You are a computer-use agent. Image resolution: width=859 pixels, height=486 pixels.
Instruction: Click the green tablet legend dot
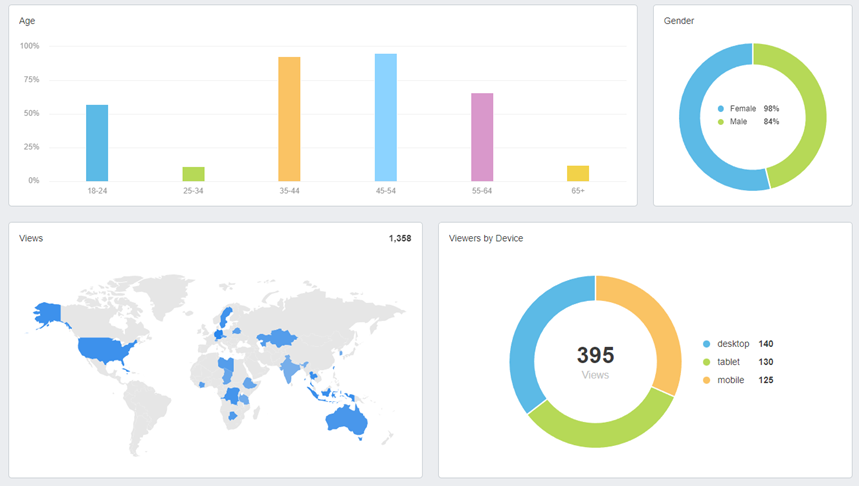(x=706, y=362)
